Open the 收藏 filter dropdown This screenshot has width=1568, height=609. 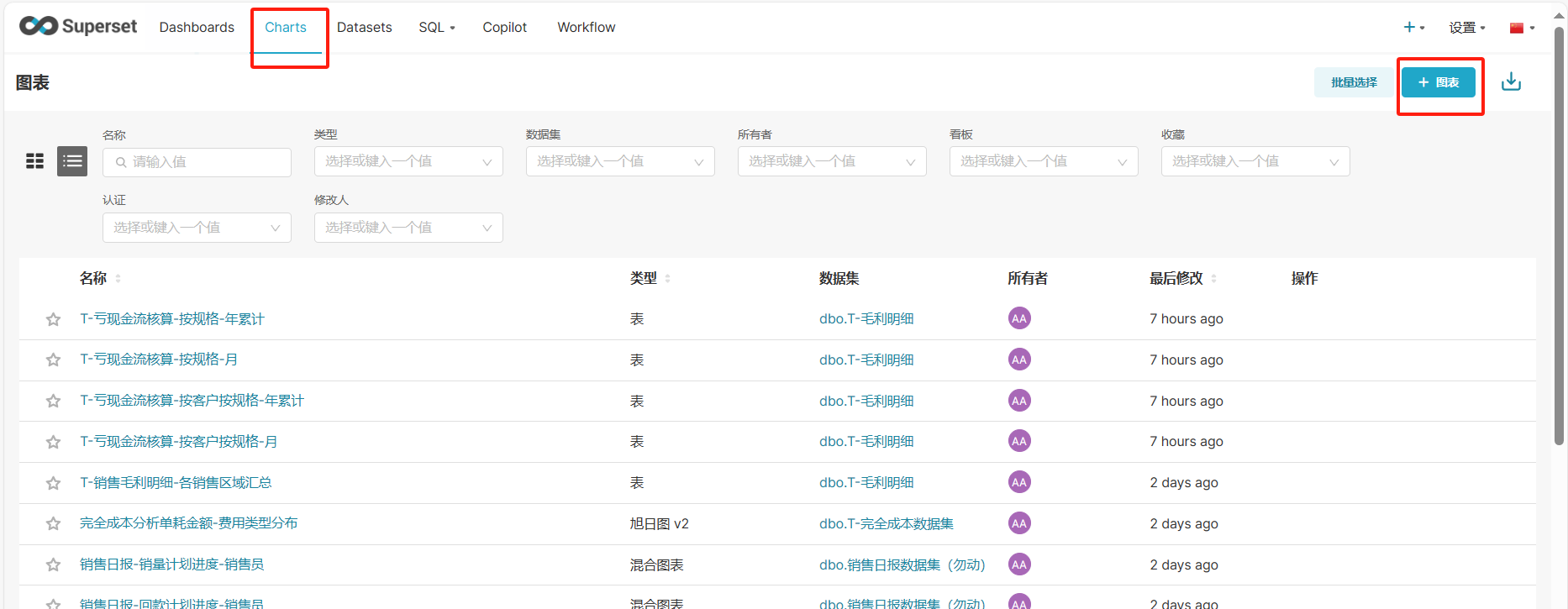1255,161
